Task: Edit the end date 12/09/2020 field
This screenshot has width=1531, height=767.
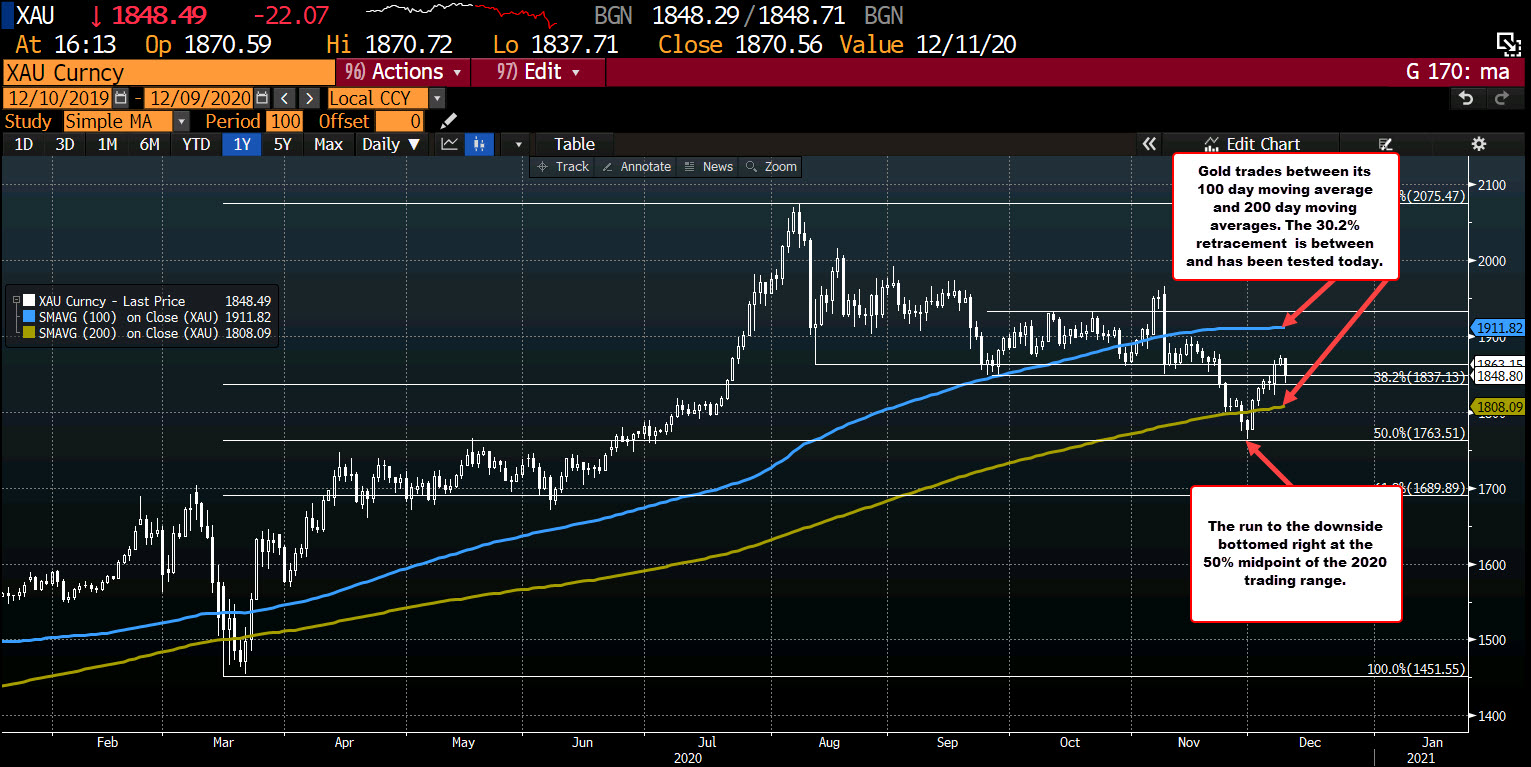Action: (199, 98)
